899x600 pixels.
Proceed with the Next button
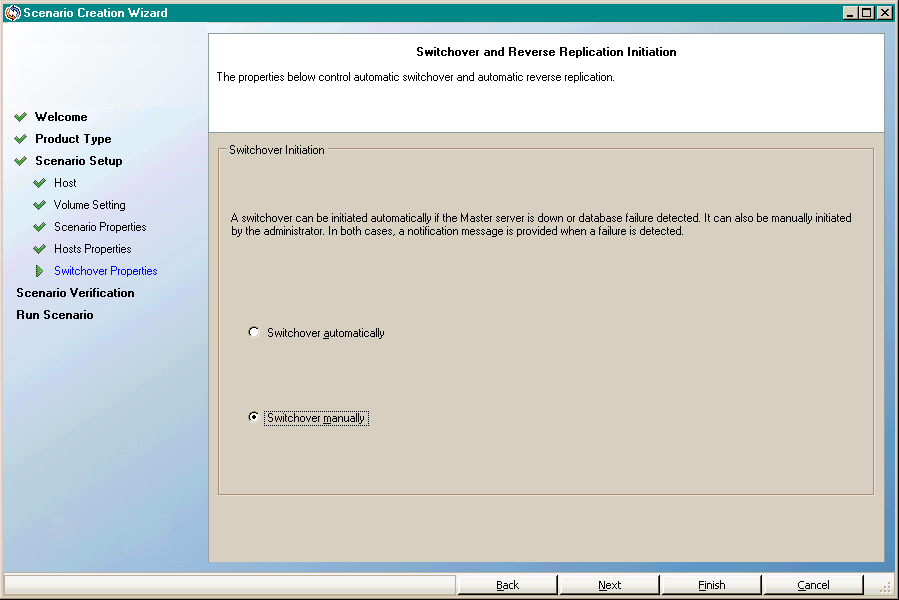click(x=609, y=585)
